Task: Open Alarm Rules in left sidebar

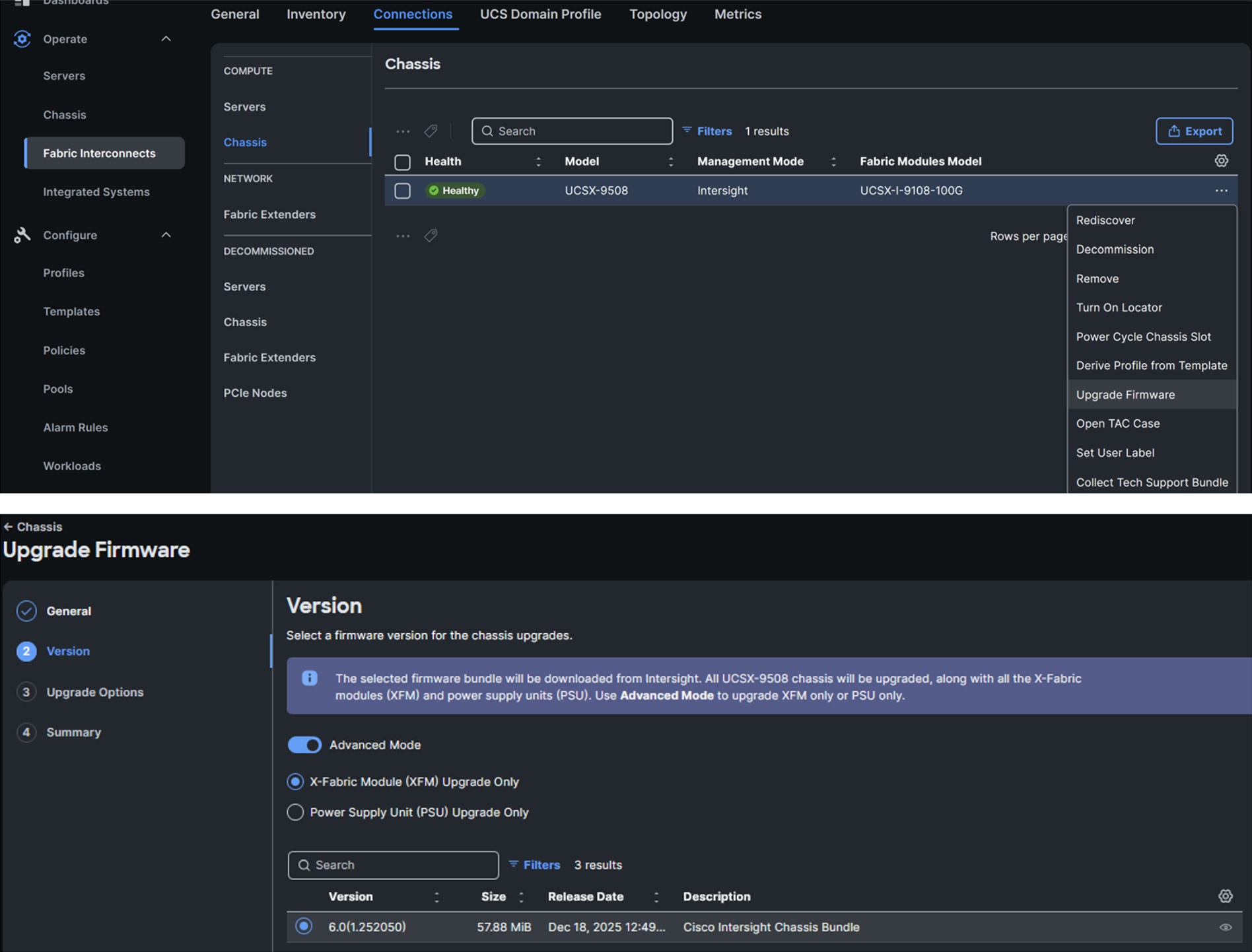Action: click(75, 428)
